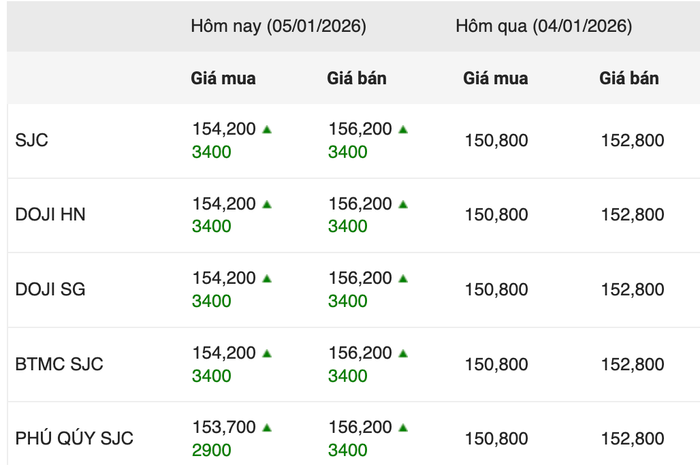Click the up arrow beside PHÚ QUÝ SJC sell price
This screenshot has width=700, height=475.
point(403,428)
